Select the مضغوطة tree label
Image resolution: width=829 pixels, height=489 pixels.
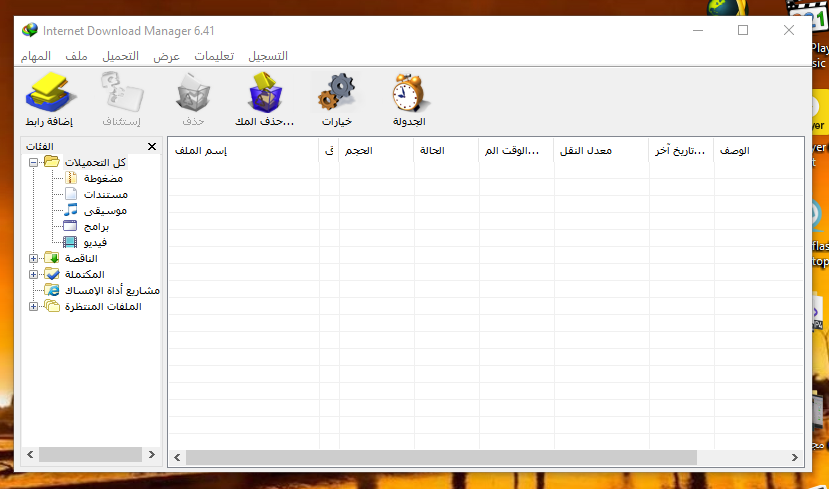click(x=103, y=179)
